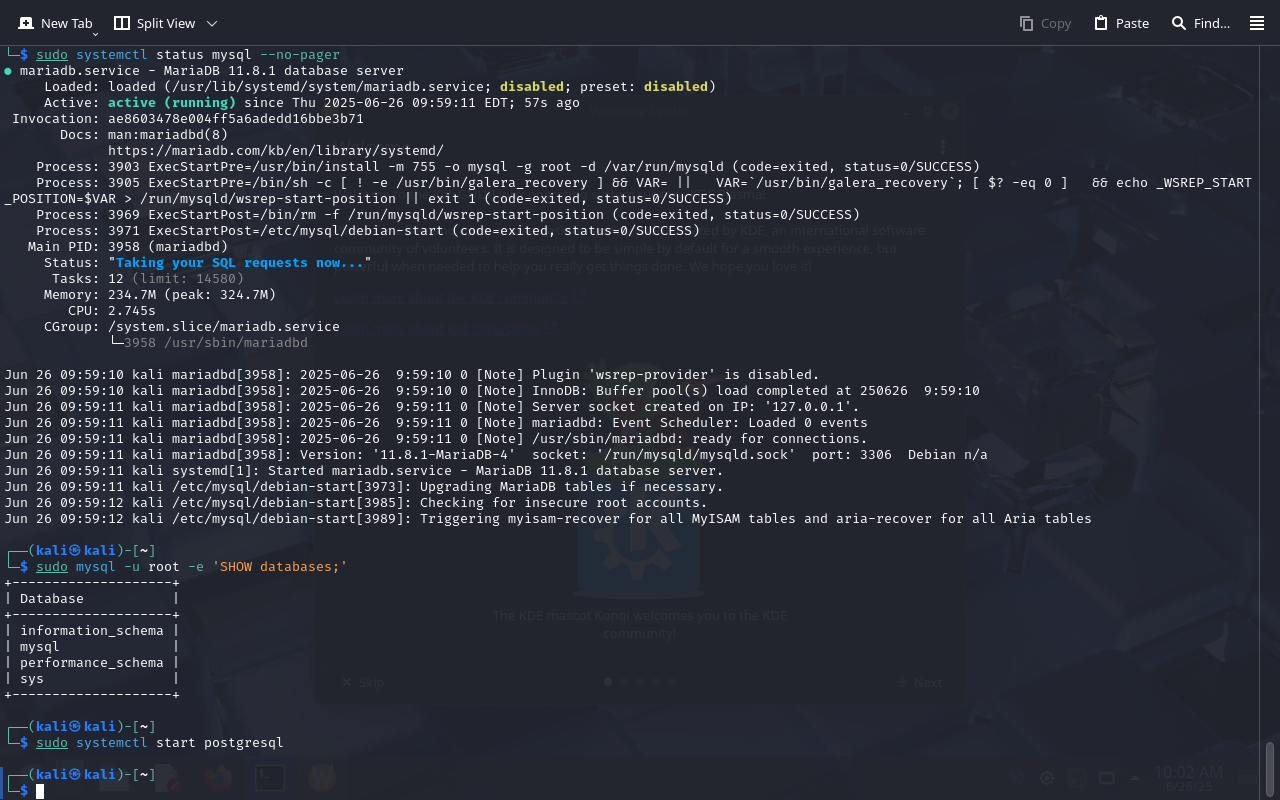The height and width of the screenshot is (800, 1280).
Task: Click 'Tasks: 12 (limit: 14580)' line
Action: tap(148, 279)
